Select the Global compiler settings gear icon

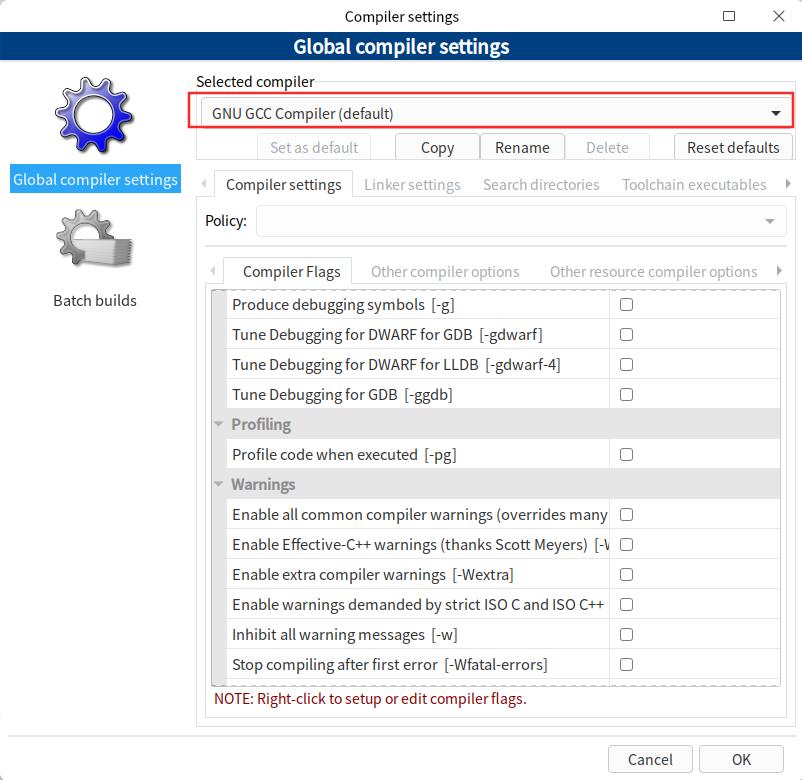click(94, 115)
